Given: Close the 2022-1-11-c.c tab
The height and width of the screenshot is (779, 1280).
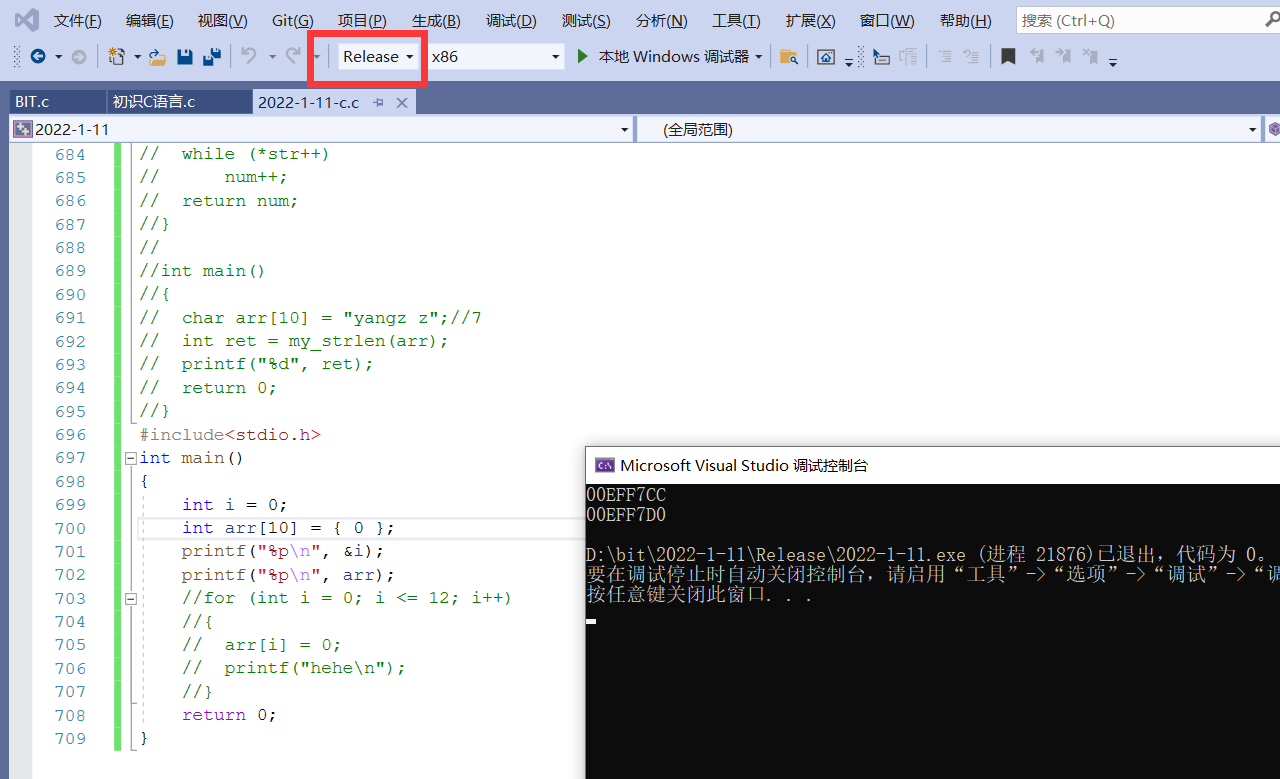Looking at the screenshot, I should pyautogui.click(x=402, y=103).
